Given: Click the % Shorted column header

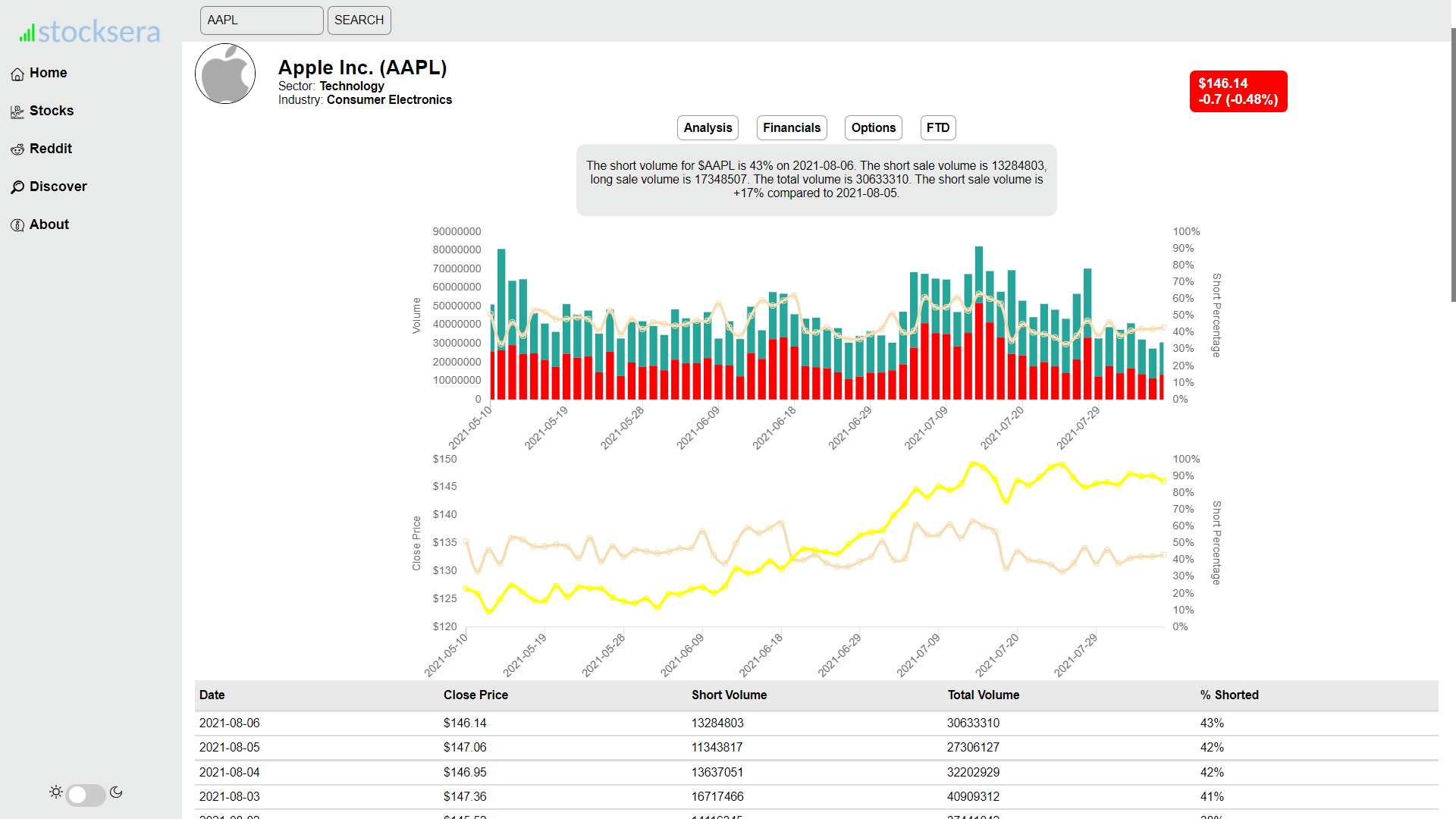Looking at the screenshot, I should [x=1228, y=695].
